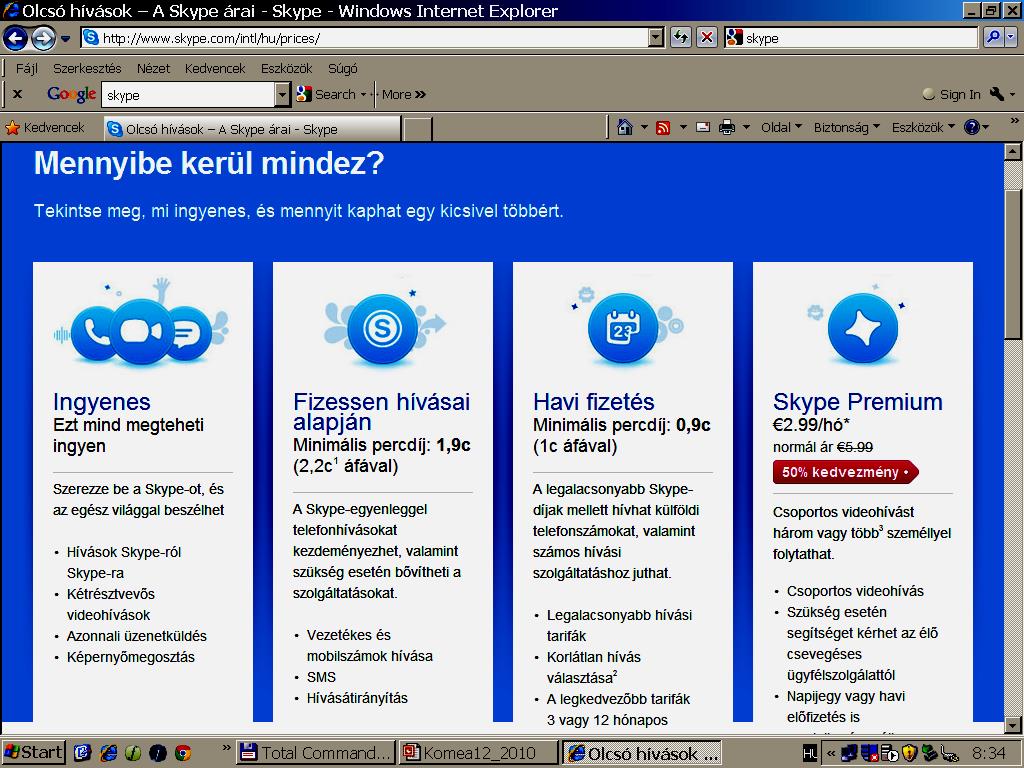Screen dimensions: 1024x768
Task: Click the security shield tray icon
Action: pos(909,754)
